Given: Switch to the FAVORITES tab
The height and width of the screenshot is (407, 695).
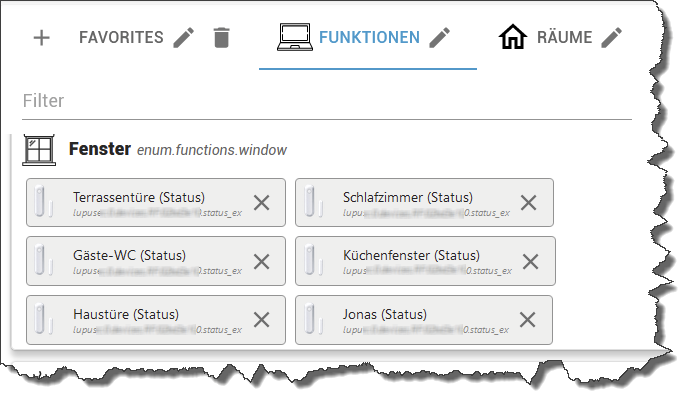Looking at the screenshot, I should point(121,38).
